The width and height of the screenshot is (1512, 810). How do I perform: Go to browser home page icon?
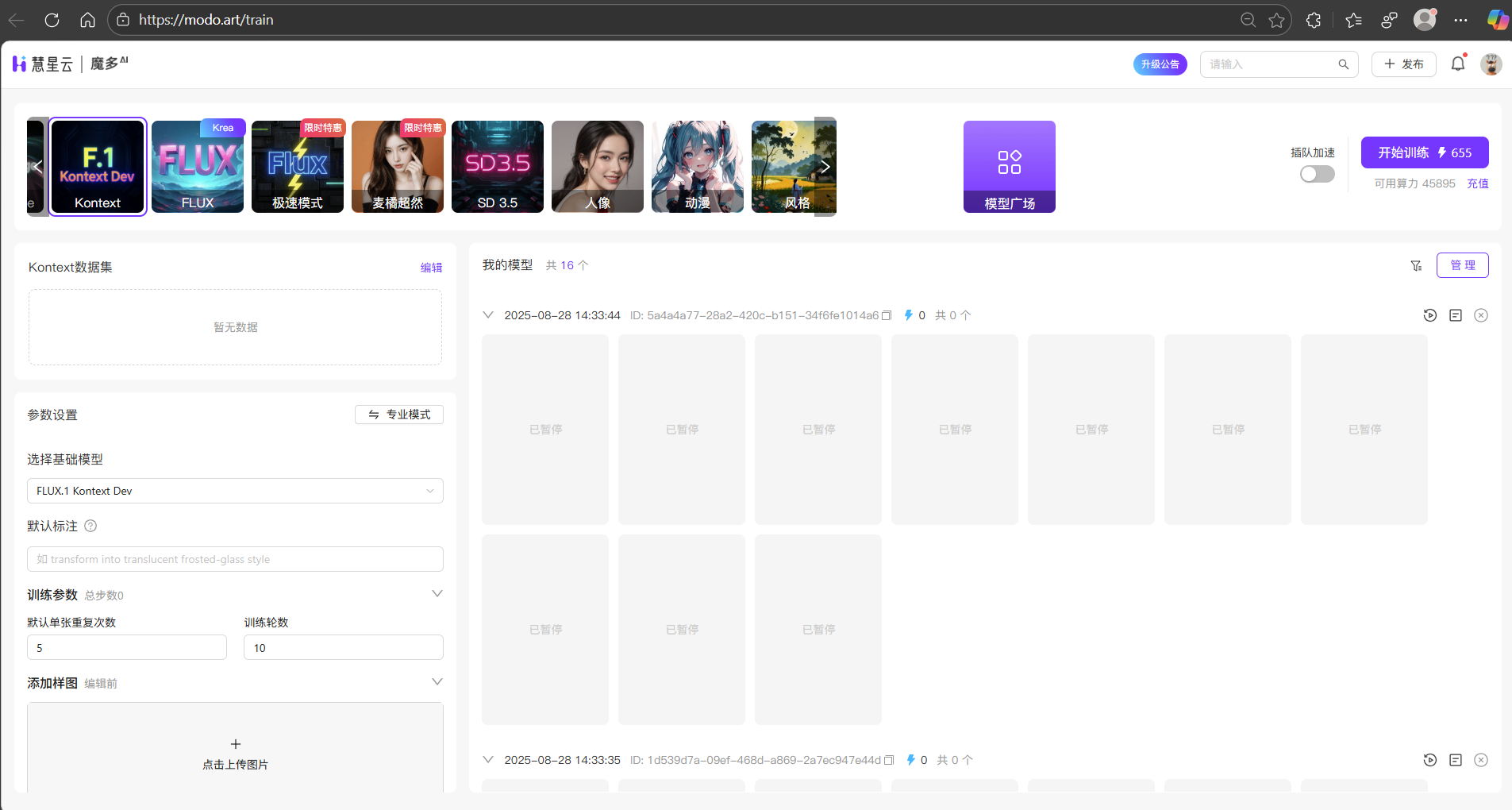coord(87,20)
